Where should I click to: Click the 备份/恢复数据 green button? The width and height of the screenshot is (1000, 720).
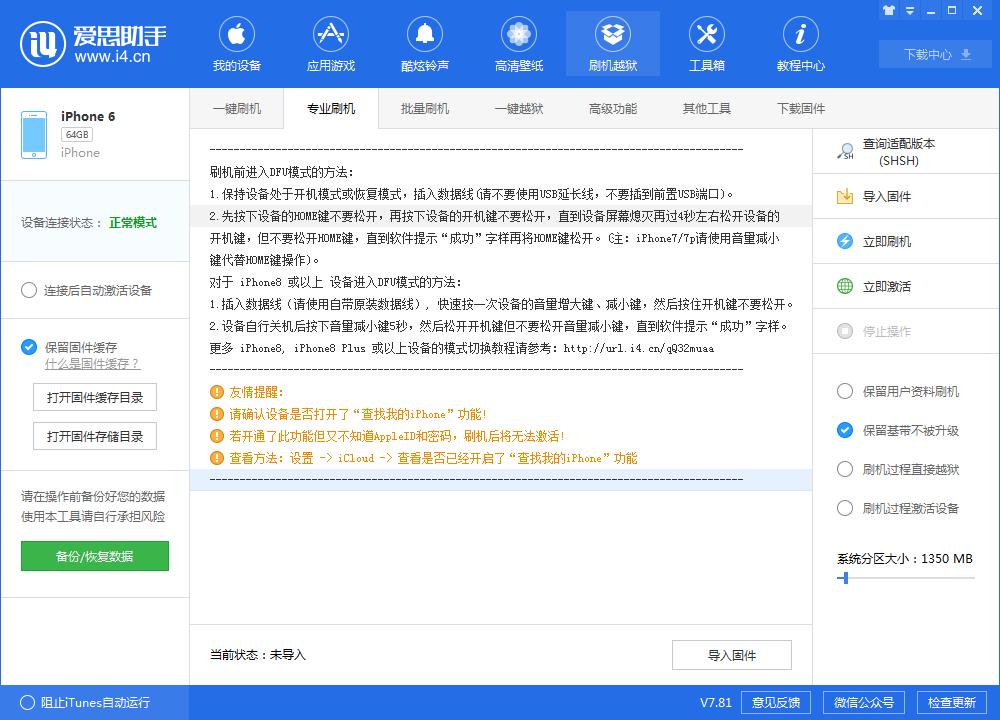click(x=94, y=554)
